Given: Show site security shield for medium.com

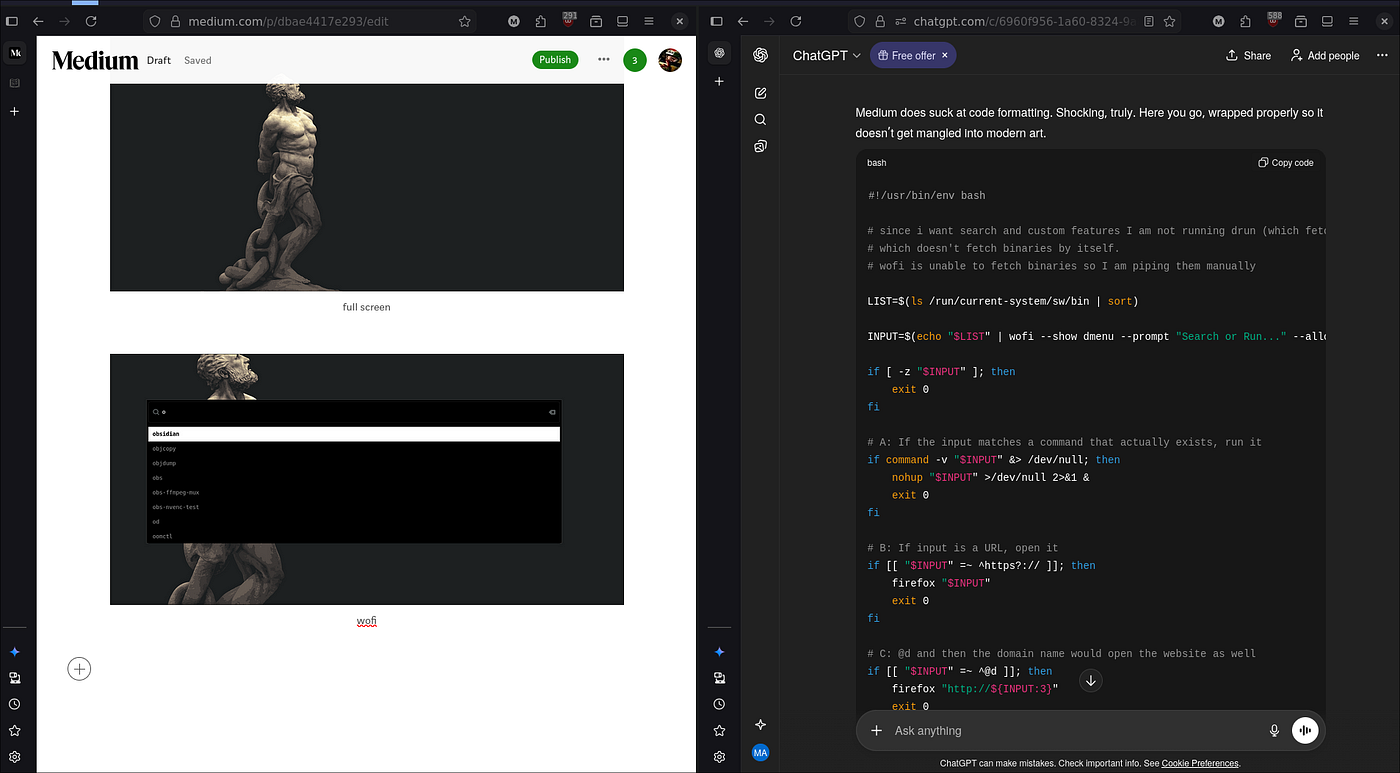Looking at the screenshot, I should [155, 21].
